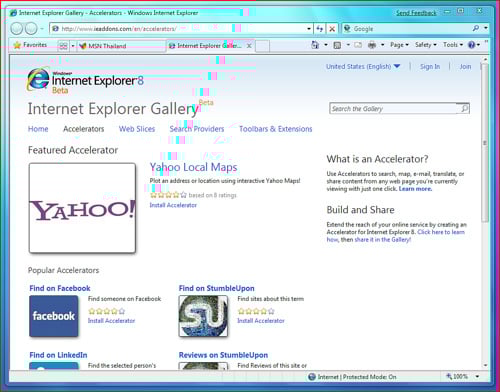500x392 pixels.
Task: Open the Page menu
Action: tap(399, 45)
